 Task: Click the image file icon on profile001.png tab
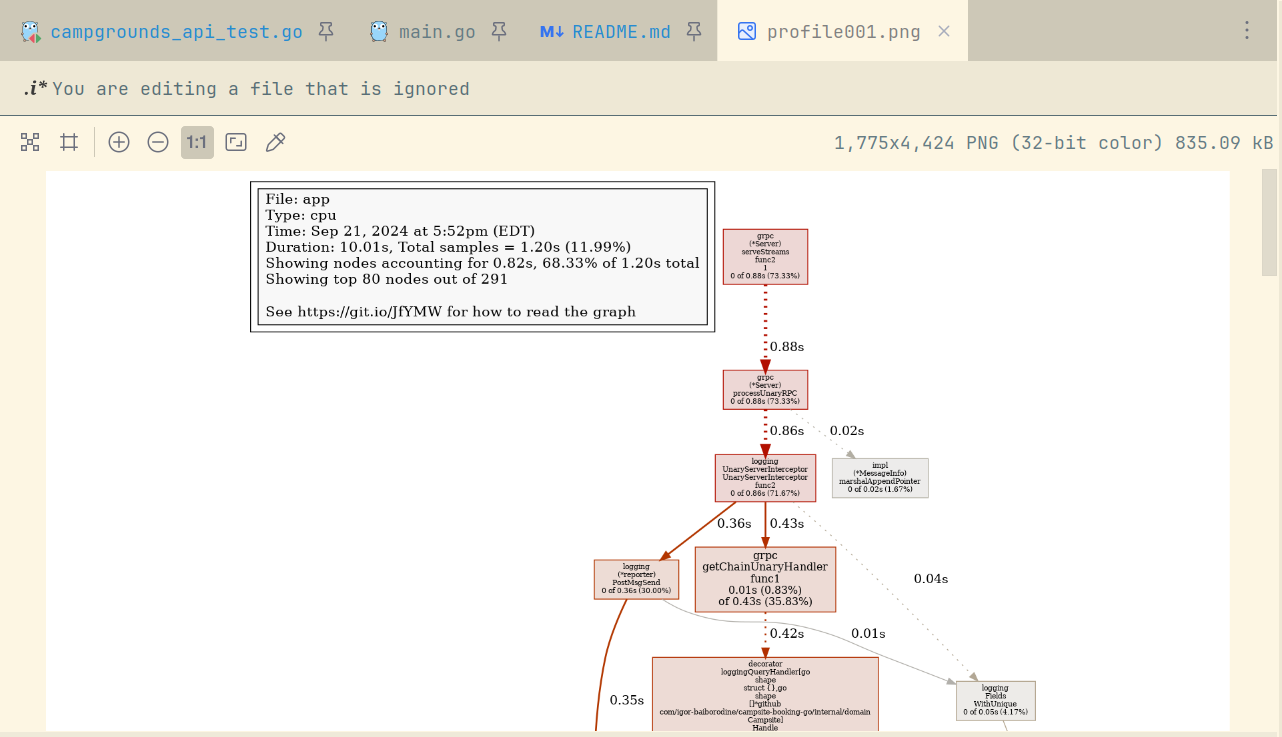click(746, 31)
